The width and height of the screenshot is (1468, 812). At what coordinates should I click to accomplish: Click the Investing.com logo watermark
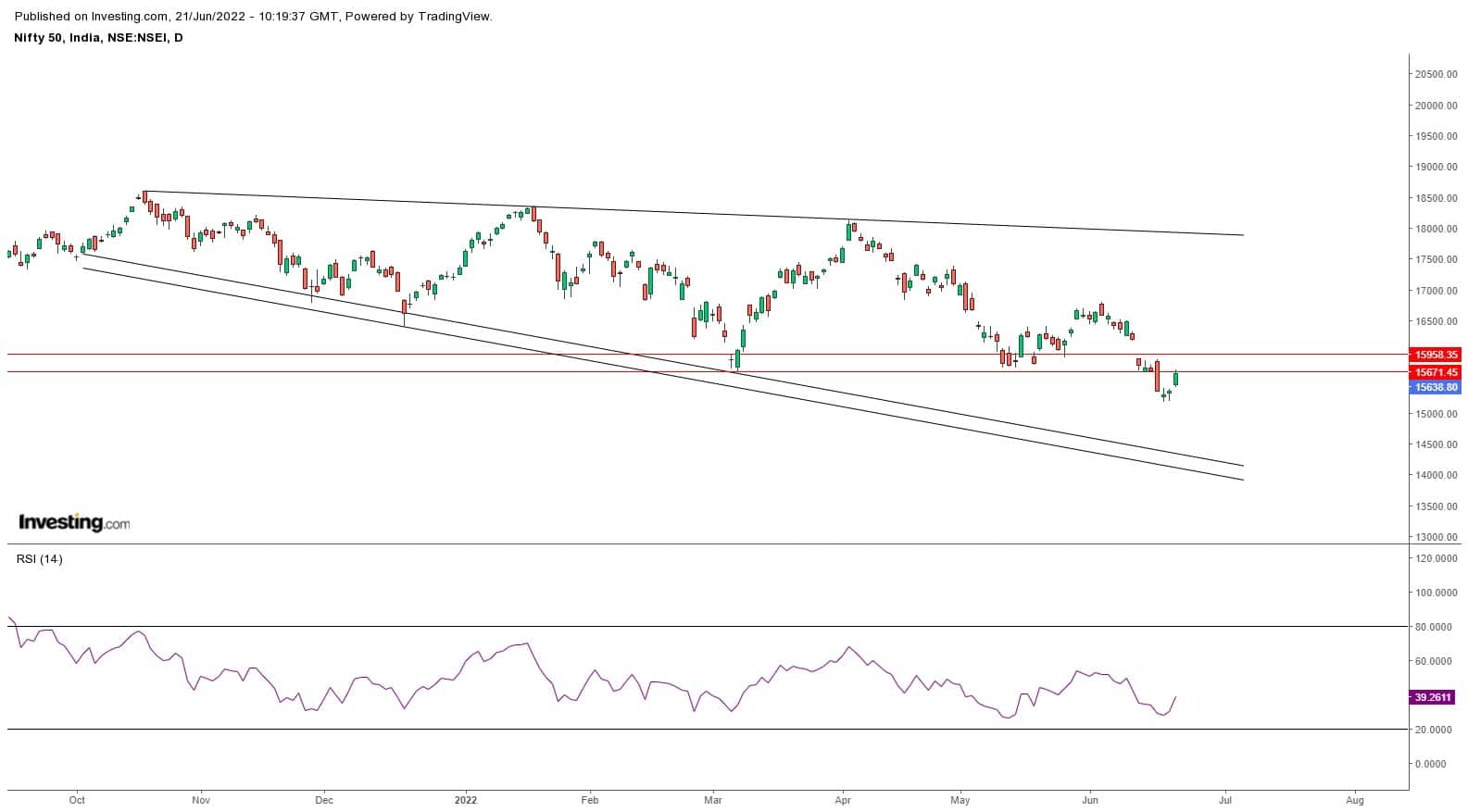click(74, 522)
